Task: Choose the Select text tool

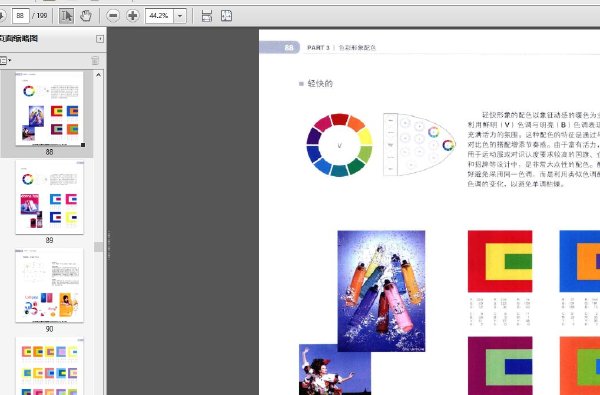Action: pyautogui.click(x=66, y=16)
